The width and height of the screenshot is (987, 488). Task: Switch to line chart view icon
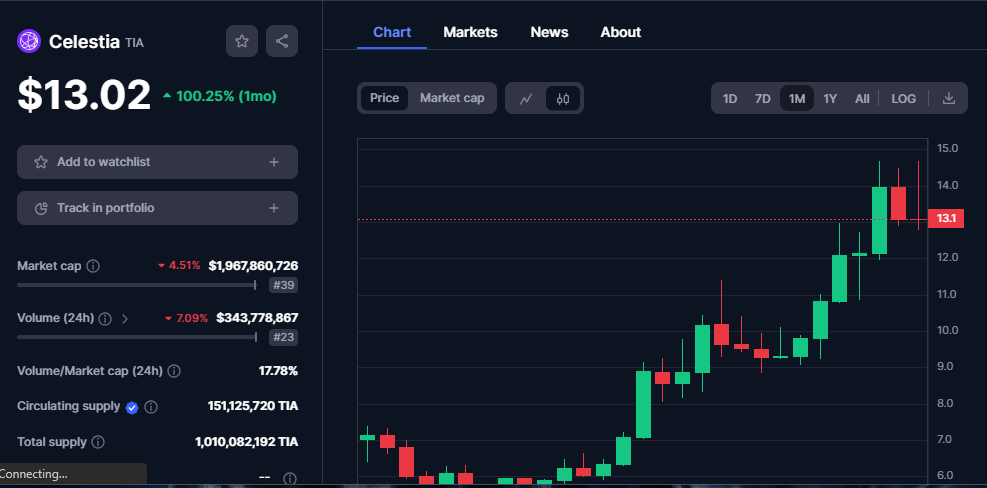point(526,98)
